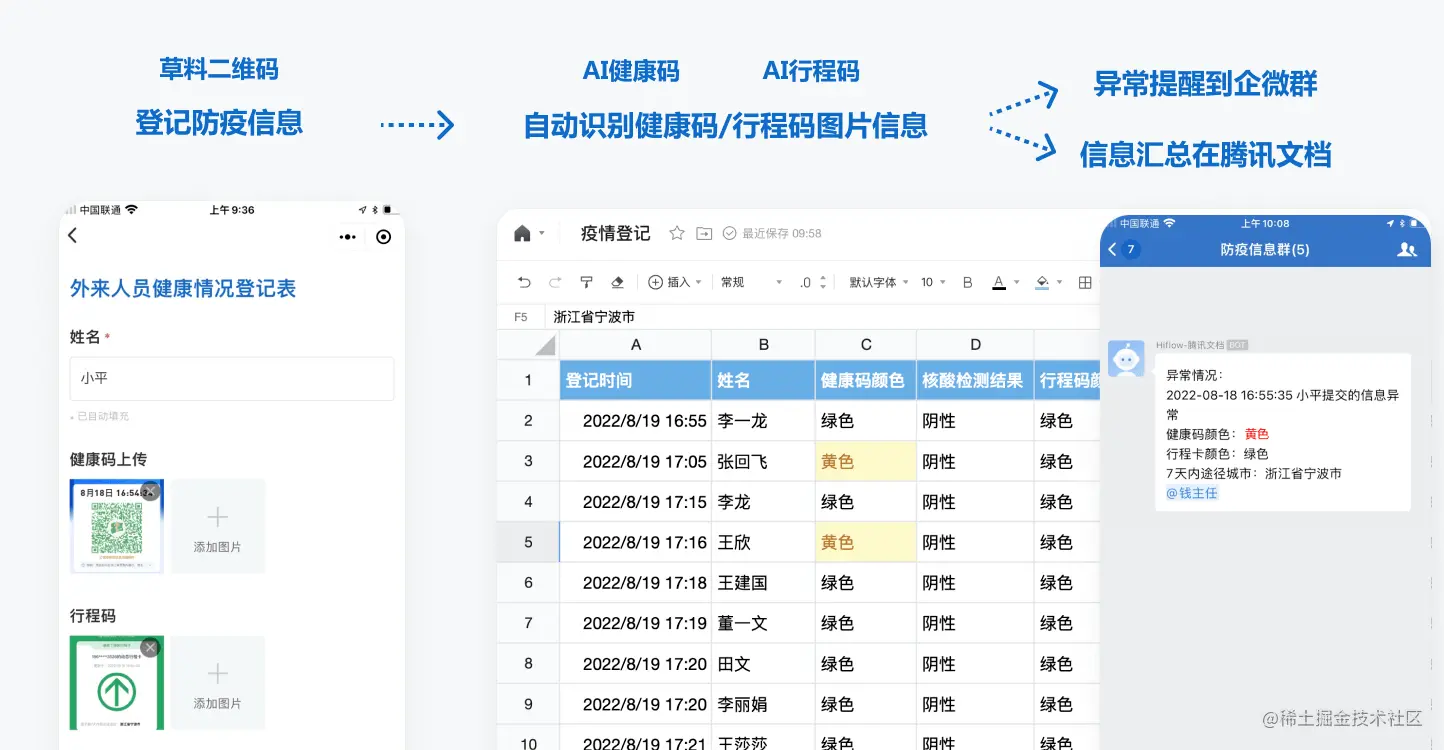Screen dimensions: 1444x750
Task: Add image under 行程码 section
Action: tap(217, 683)
